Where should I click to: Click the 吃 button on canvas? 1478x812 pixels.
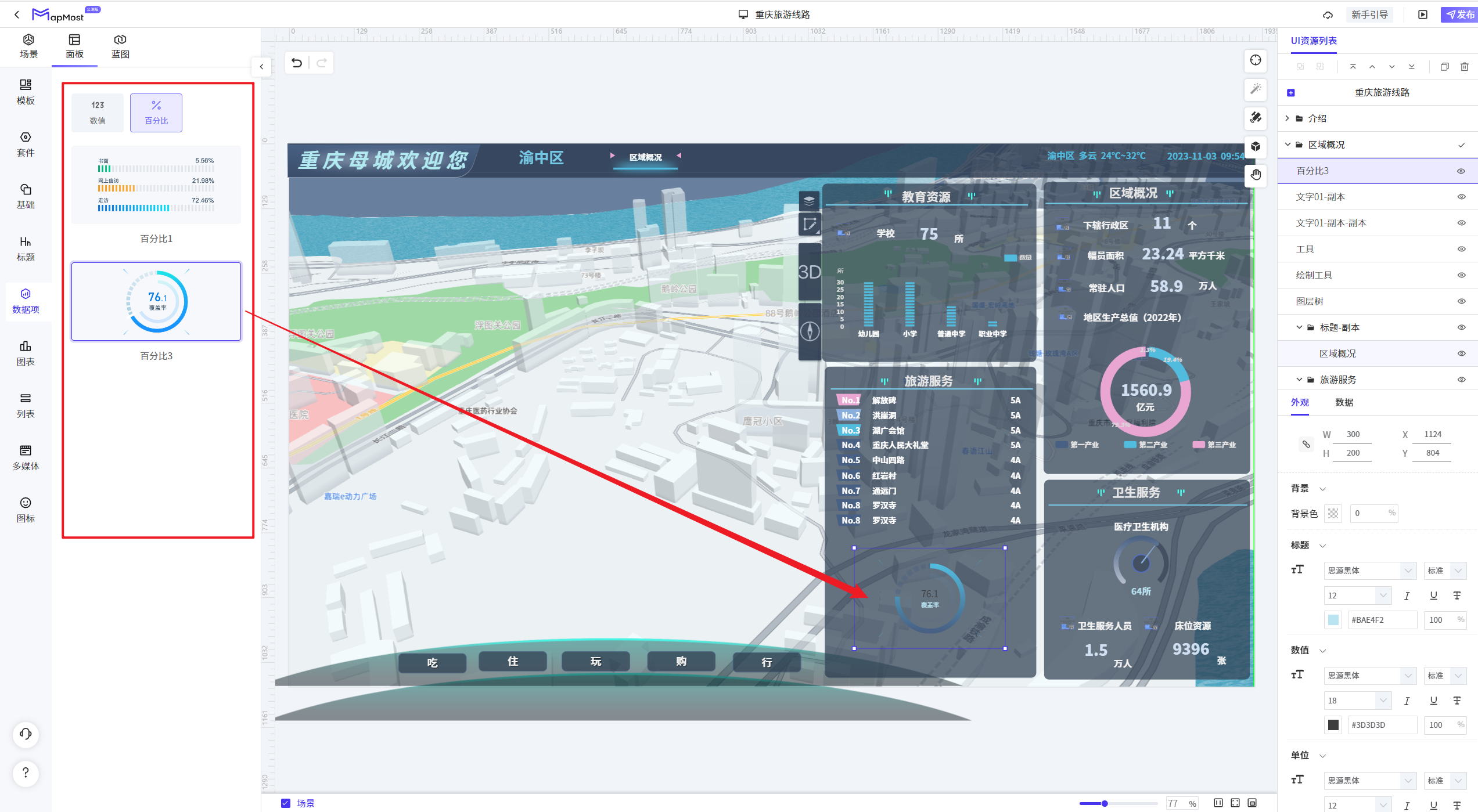point(432,663)
